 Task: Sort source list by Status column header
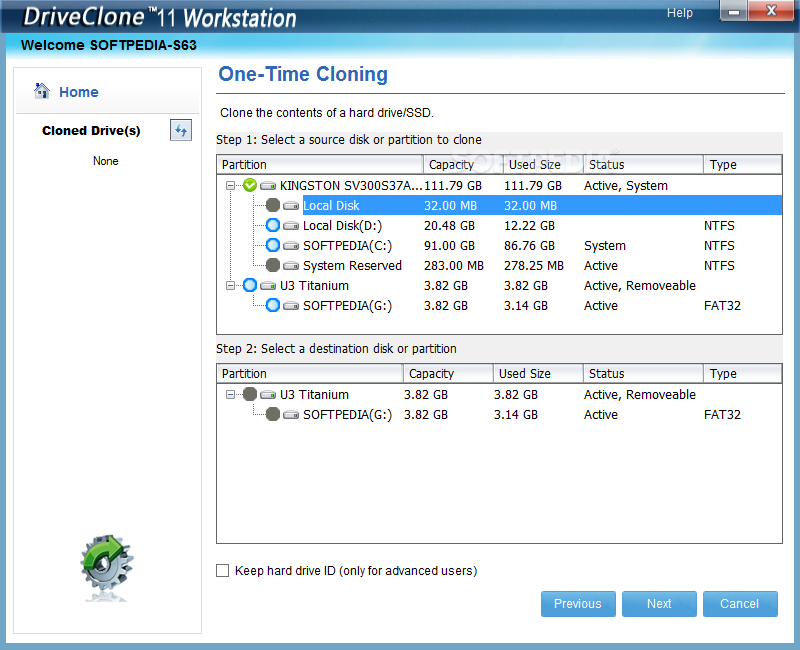click(x=643, y=165)
